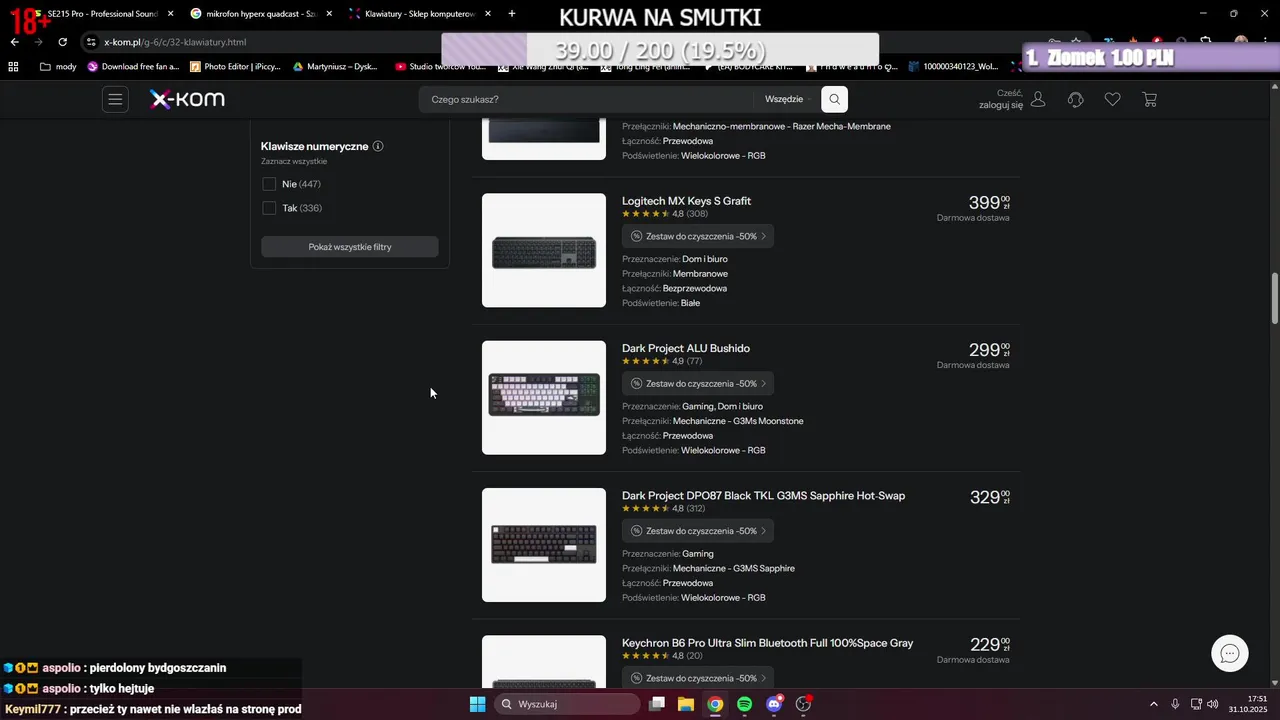Open Dark Project ALU Bushido product
Viewport: 1280px width, 720px height.
click(x=686, y=348)
